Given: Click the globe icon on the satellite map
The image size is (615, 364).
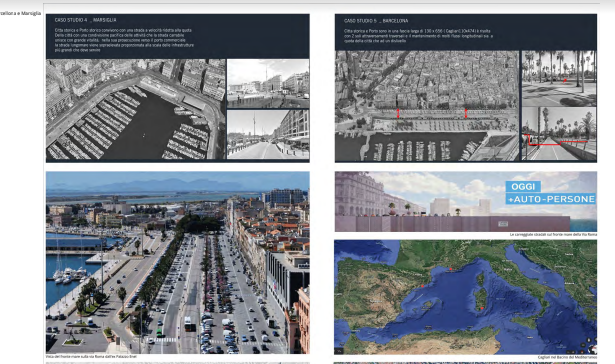Looking at the screenshot, I should tap(592, 349).
